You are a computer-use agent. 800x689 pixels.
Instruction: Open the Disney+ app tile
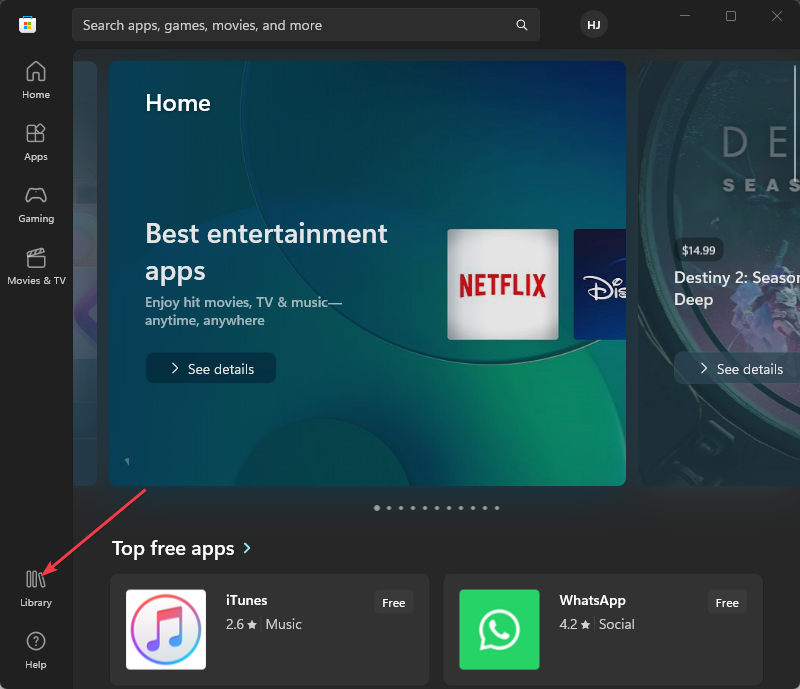click(600, 284)
